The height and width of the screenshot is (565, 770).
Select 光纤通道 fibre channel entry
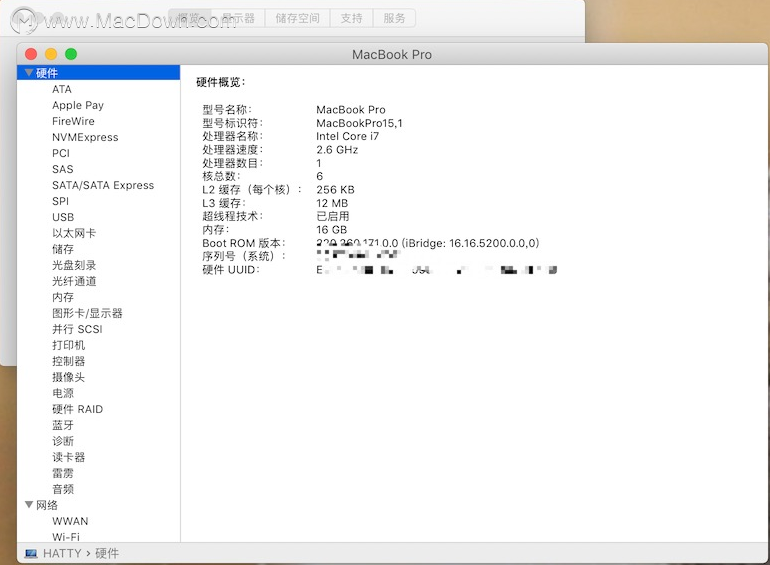tap(74, 281)
